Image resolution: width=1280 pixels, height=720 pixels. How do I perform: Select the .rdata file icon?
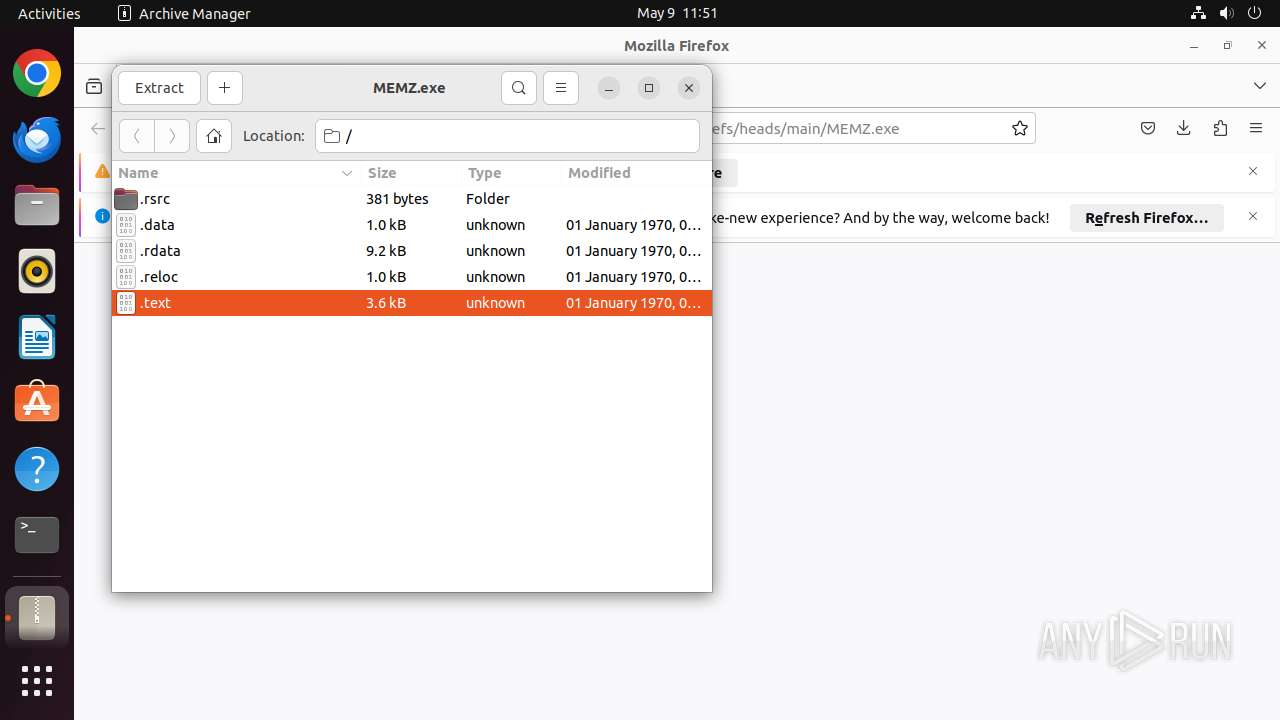point(126,251)
